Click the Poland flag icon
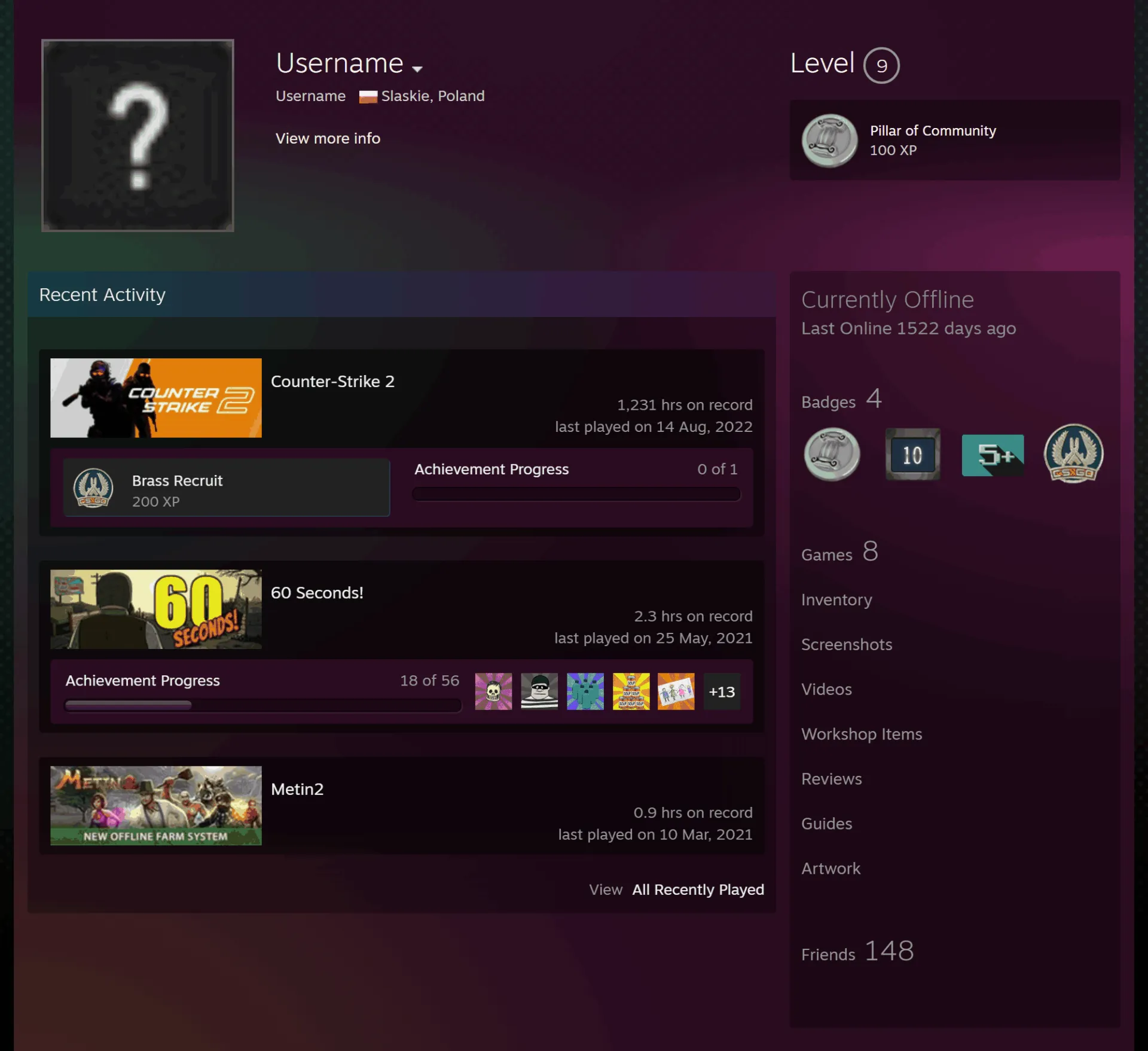Viewport: 1148px width, 1051px height. 368,96
